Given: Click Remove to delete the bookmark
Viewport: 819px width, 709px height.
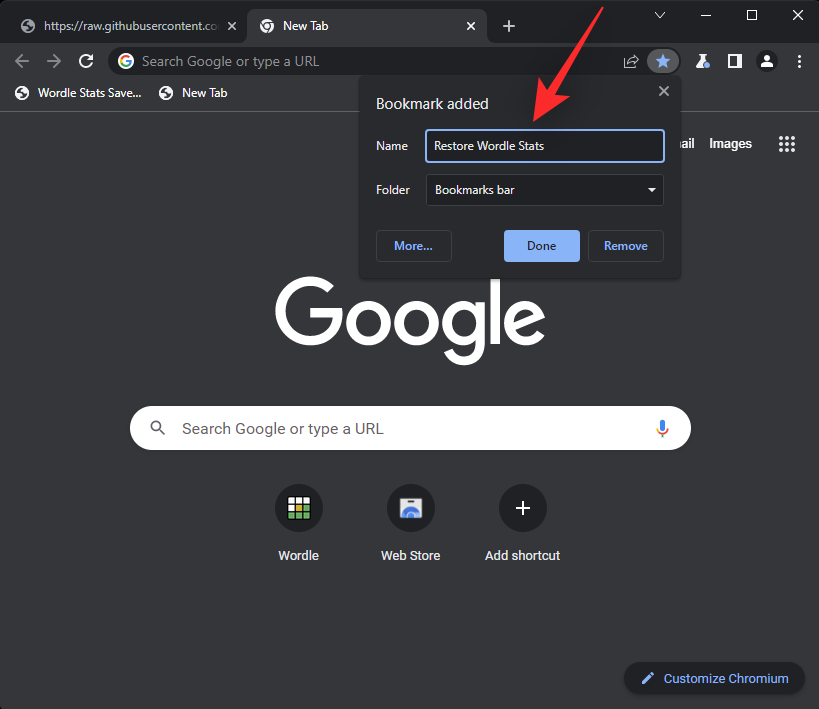Looking at the screenshot, I should 625,246.
